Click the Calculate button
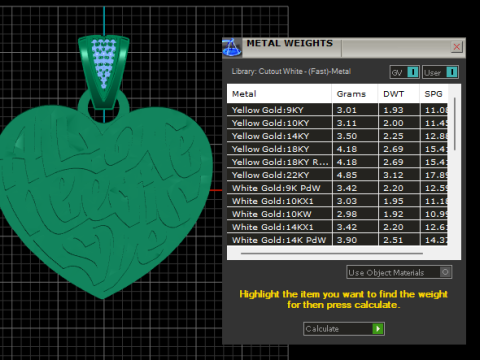Image resolution: width=480 pixels, height=360 pixels. [344, 329]
